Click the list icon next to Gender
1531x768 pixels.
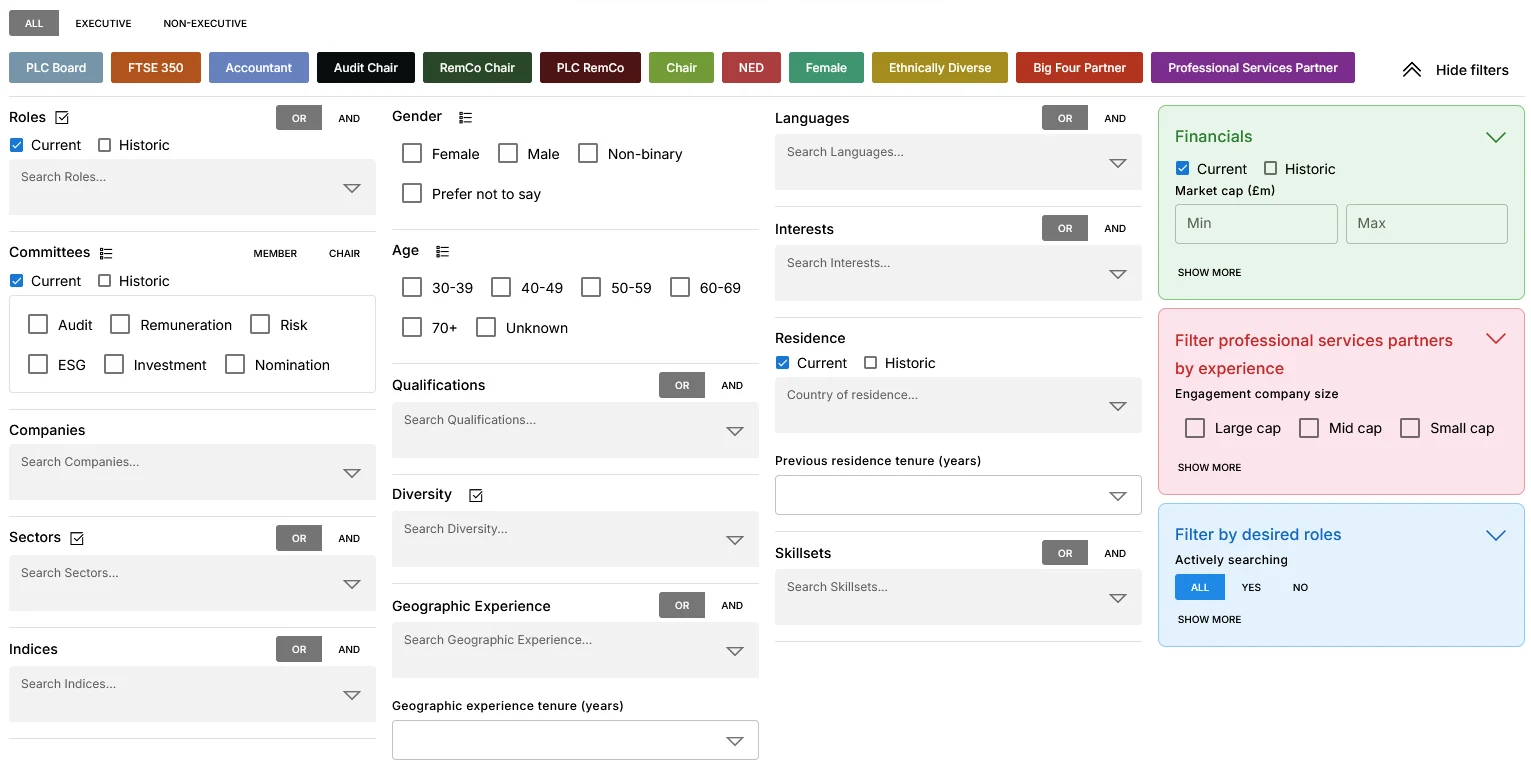pyautogui.click(x=465, y=117)
